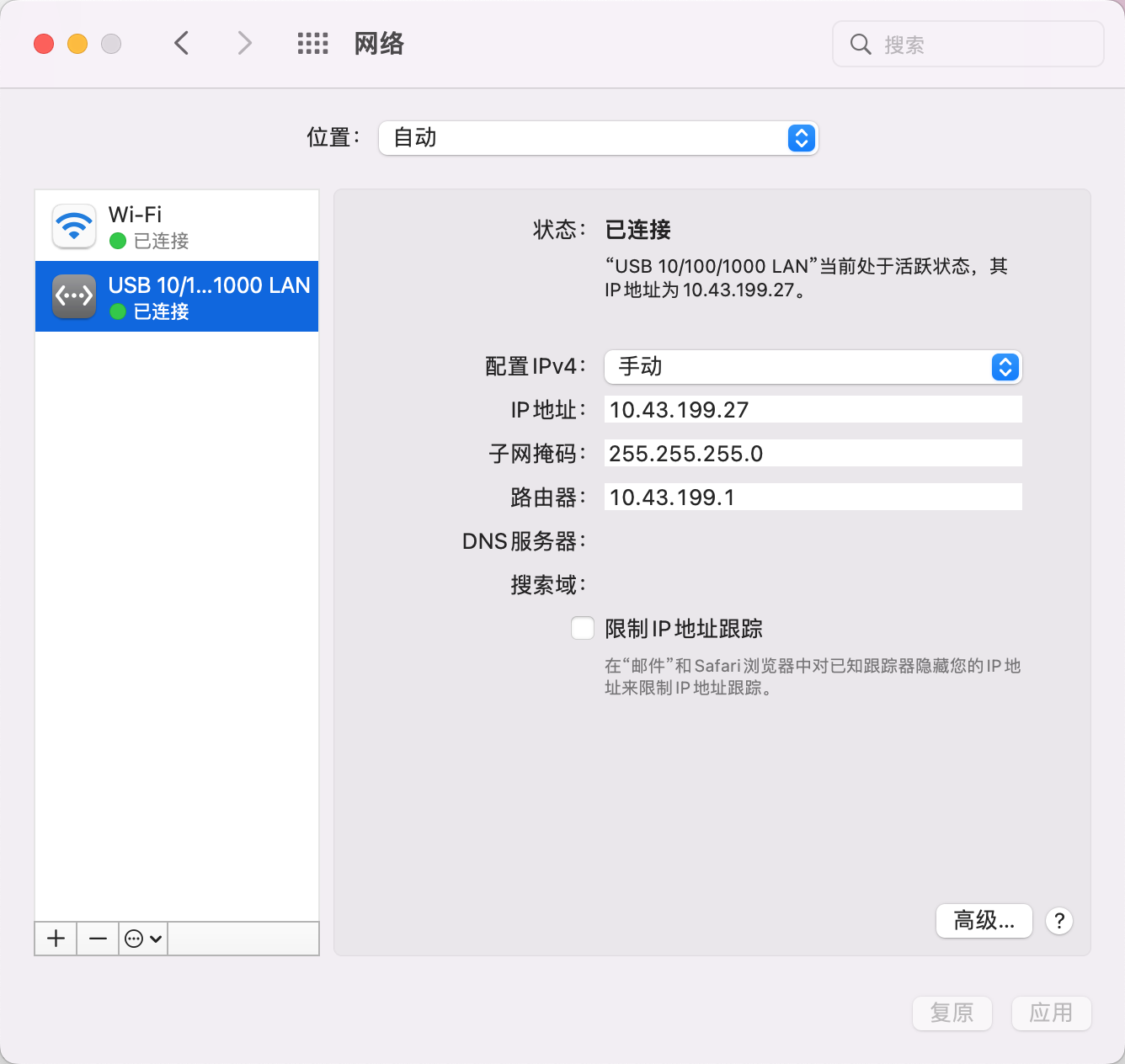Open the 高级 advanced settings
This screenshot has height=1064, width=1125.
coord(984,921)
